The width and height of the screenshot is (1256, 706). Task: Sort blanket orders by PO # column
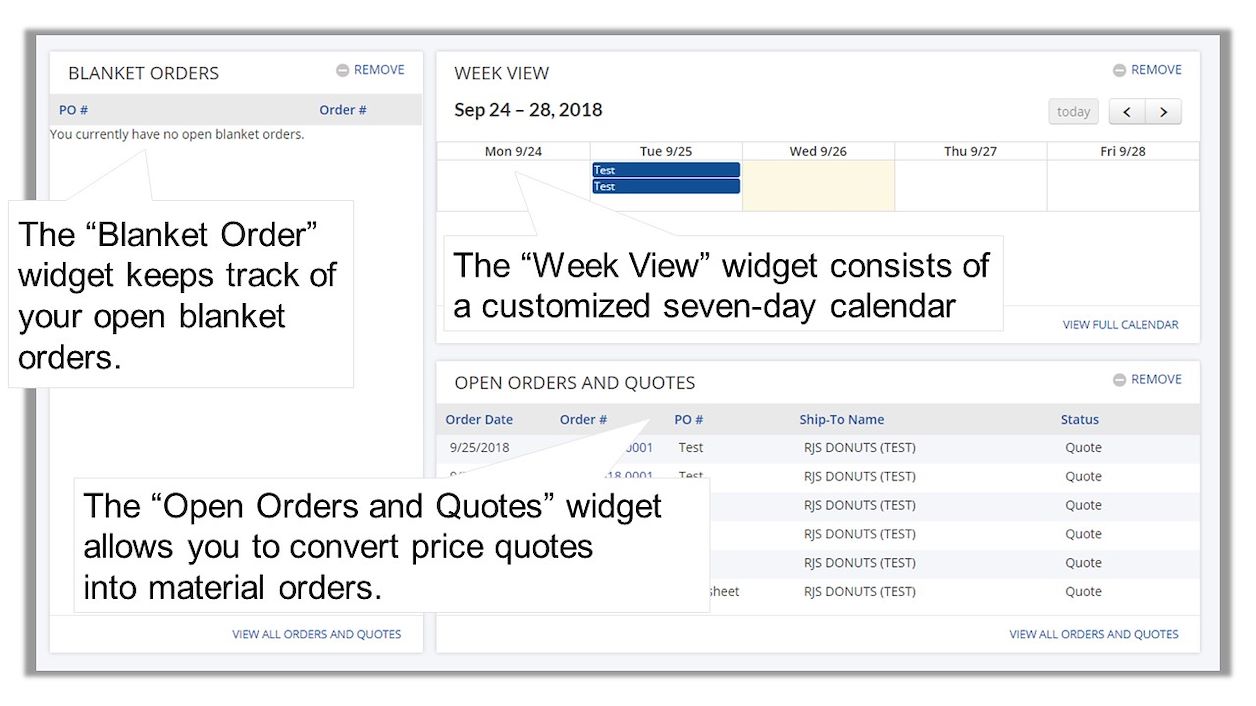coord(73,110)
